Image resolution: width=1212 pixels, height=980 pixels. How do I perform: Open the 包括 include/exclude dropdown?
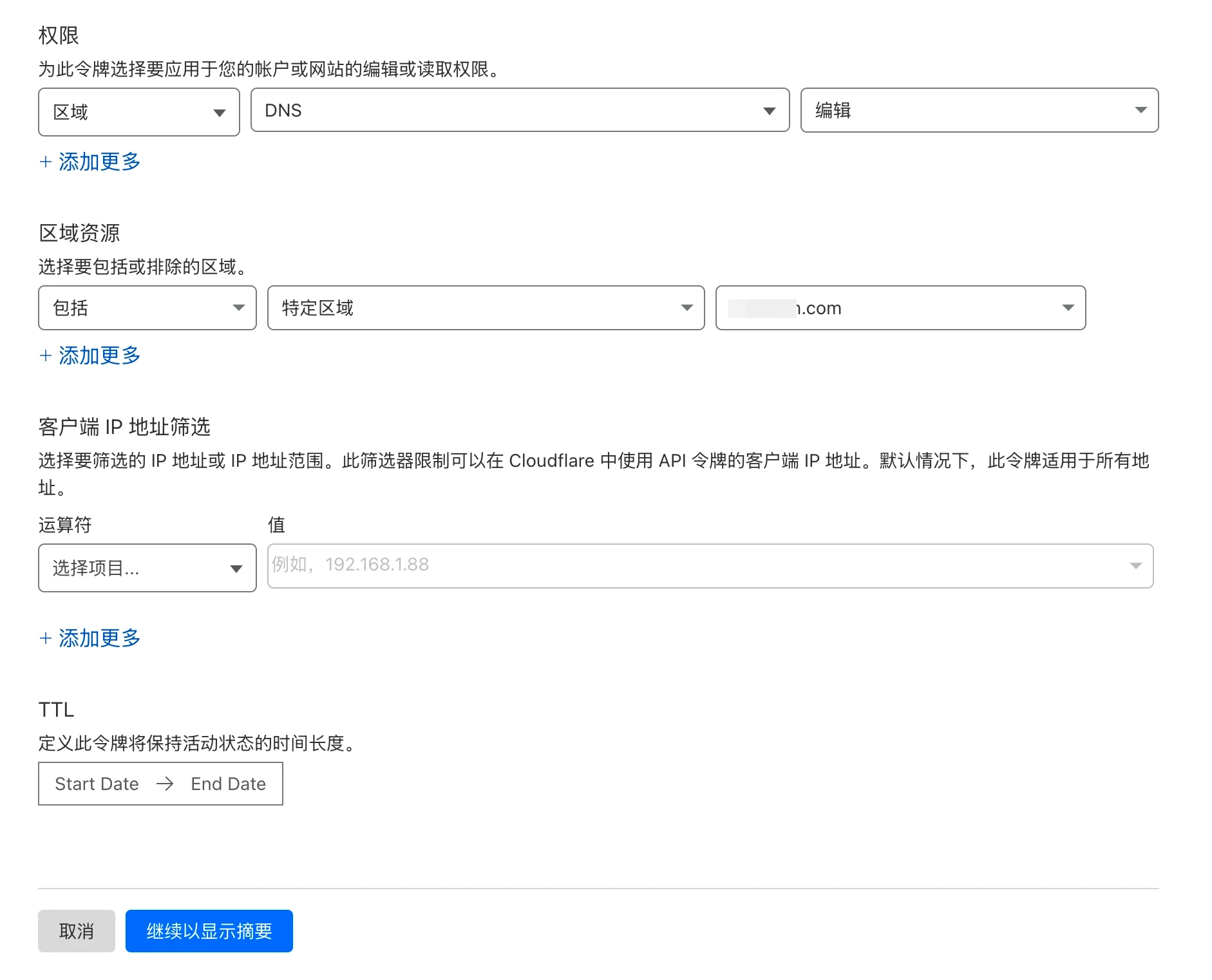tap(147, 308)
